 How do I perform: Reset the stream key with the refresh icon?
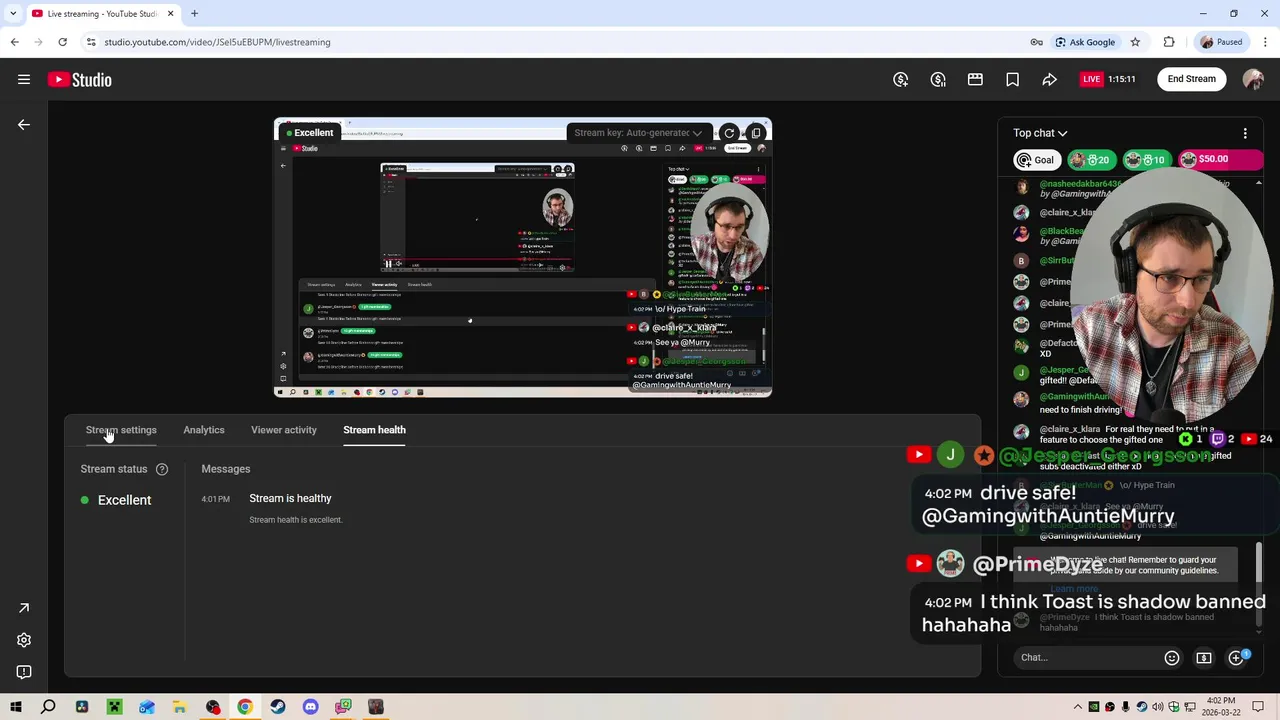pos(729,133)
